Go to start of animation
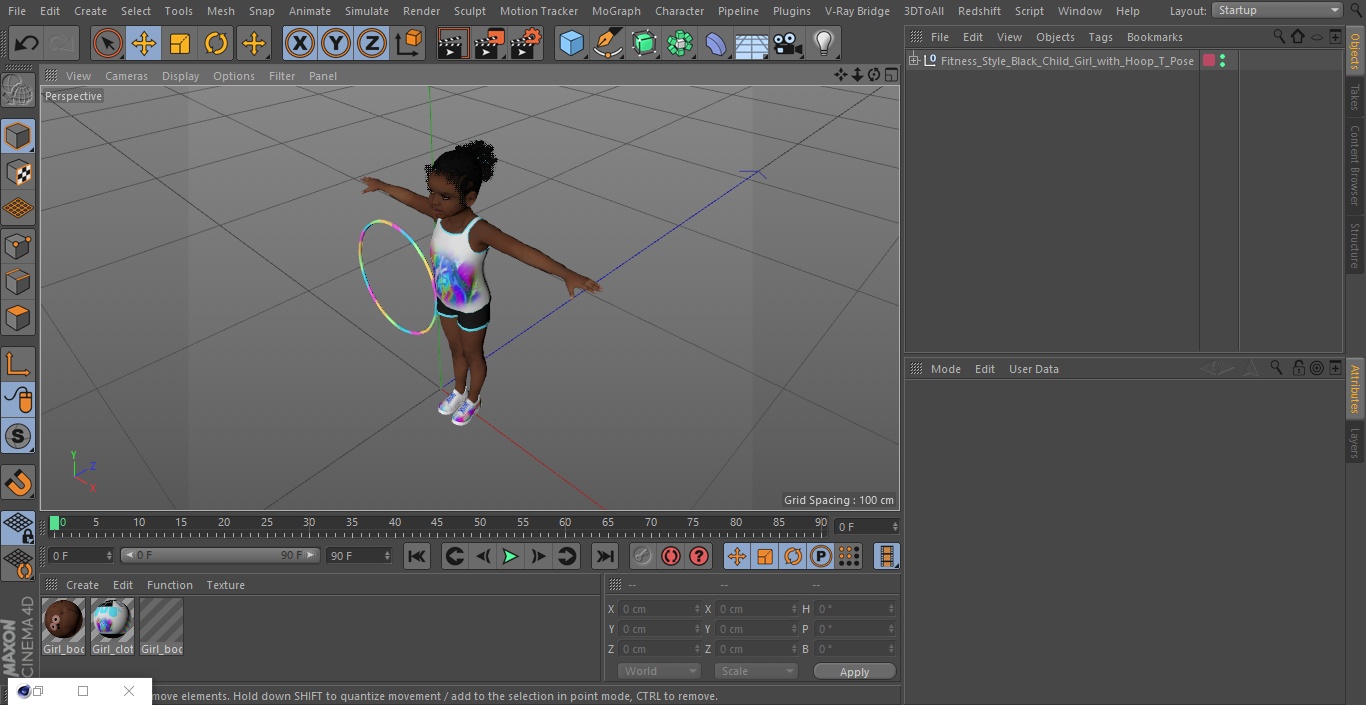Image resolution: width=1366 pixels, height=705 pixels. pos(417,556)
